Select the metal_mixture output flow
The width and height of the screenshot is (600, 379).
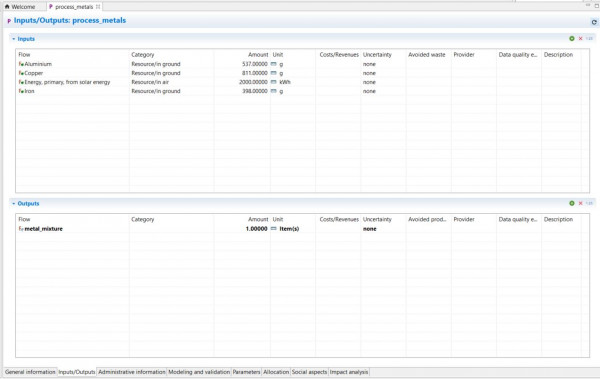[302, 229]
